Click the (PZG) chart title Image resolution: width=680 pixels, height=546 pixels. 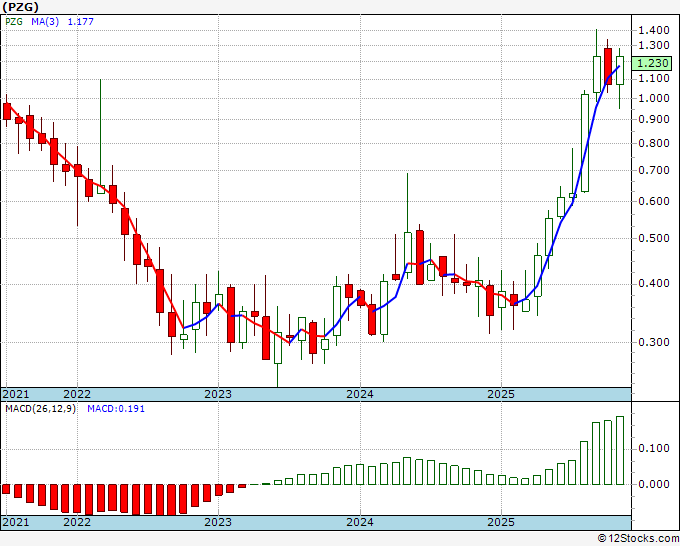pyautogui.click(x=20, y=7)
